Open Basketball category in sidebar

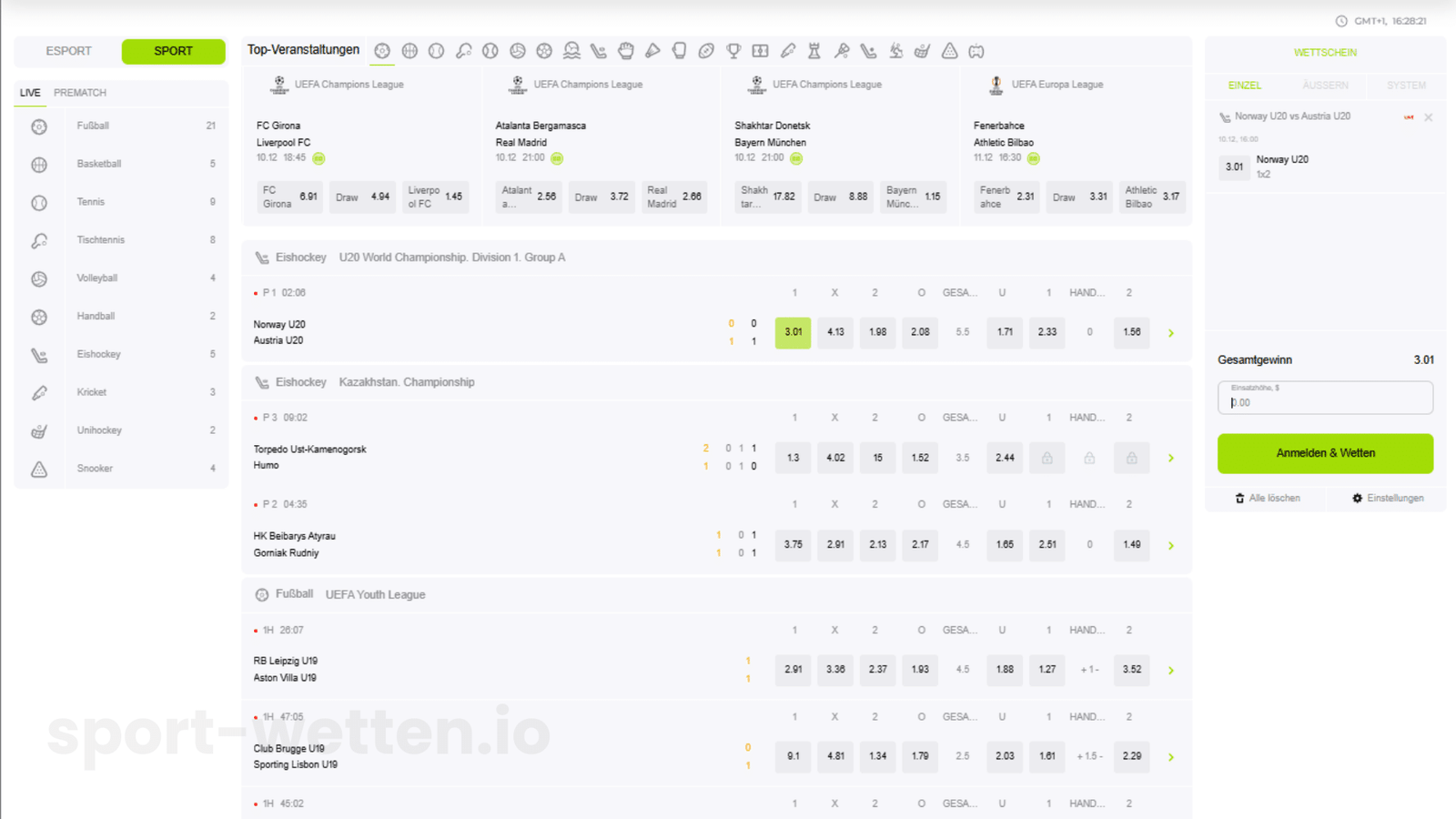click(121, 164)
